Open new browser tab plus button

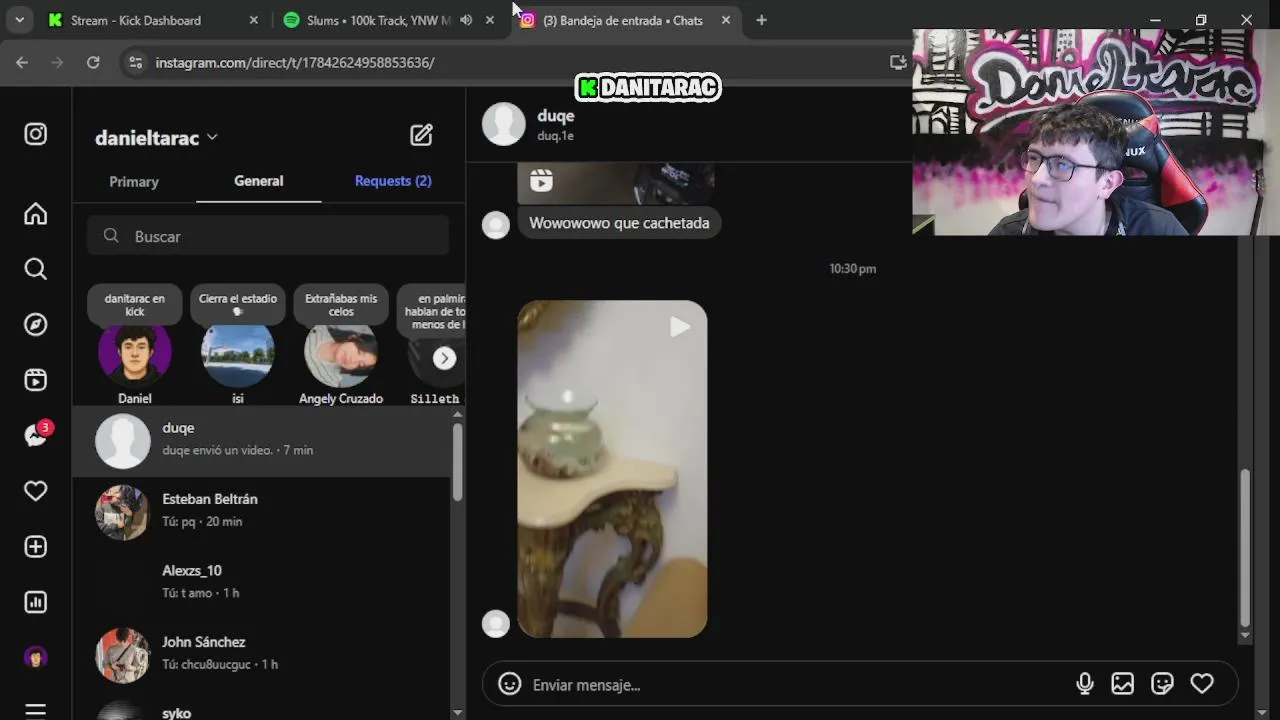(761, 20)
